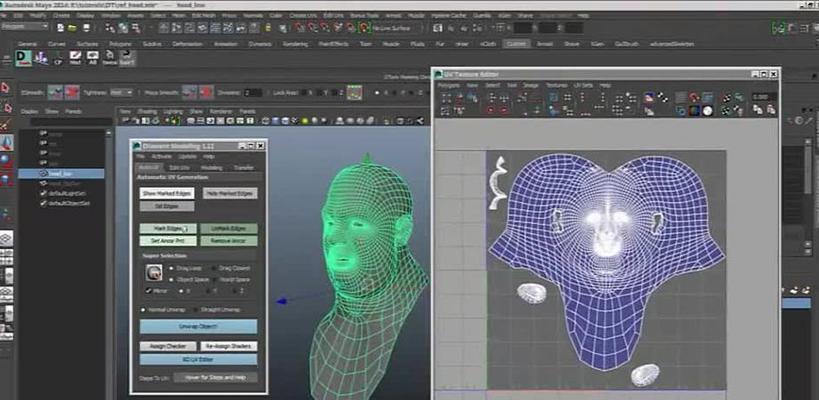The width and height of the screenshot is (819, 400).
Task: Click the Divisions input field
Action: coord(253,93)
